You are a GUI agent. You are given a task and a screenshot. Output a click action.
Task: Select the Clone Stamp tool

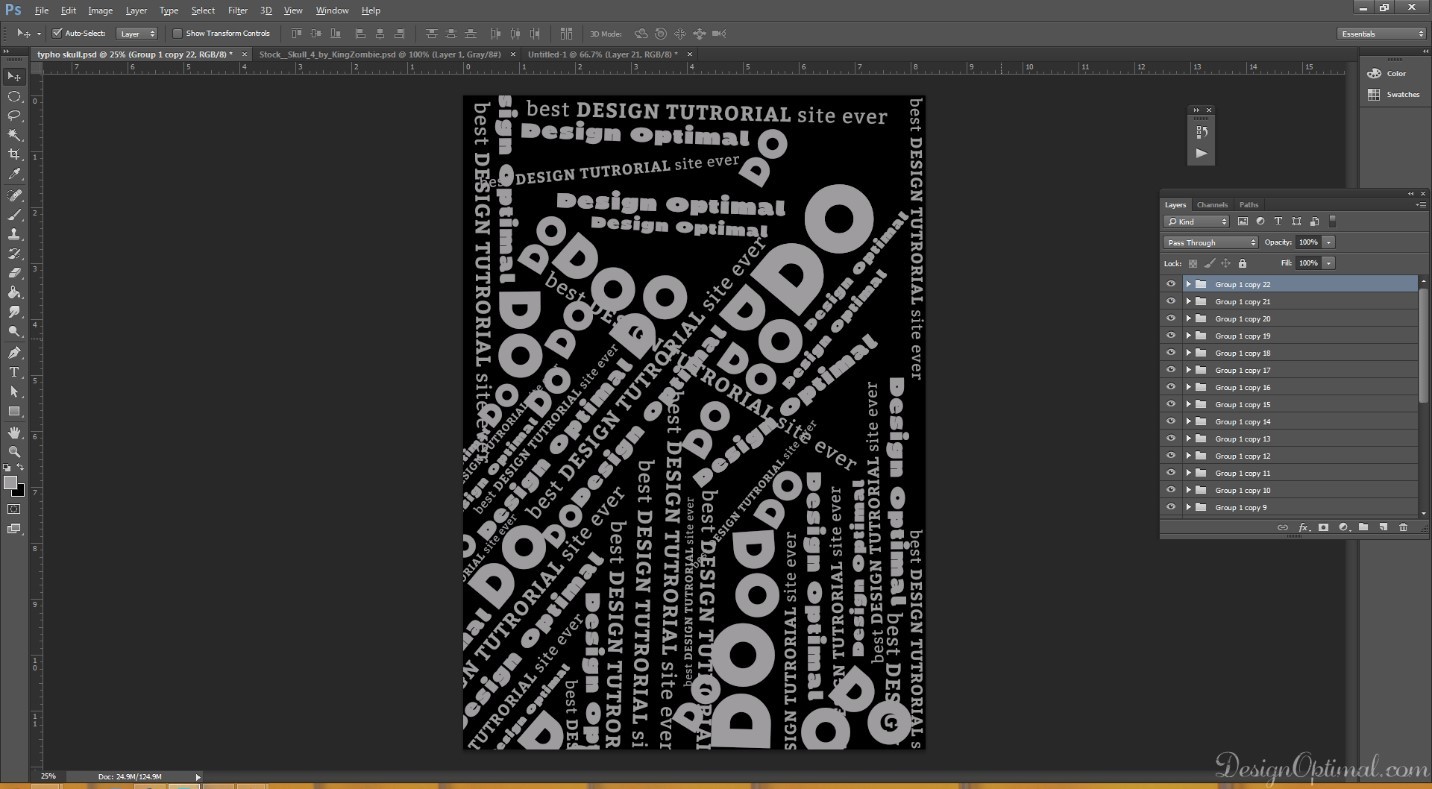(x=14, y=233)
